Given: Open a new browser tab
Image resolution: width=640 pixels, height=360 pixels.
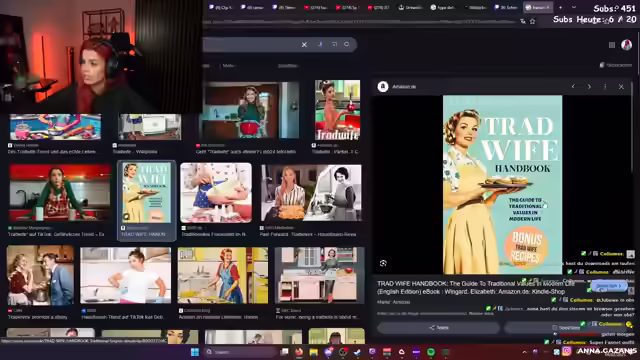Looking at the screenshot, I should click(560, 7).
